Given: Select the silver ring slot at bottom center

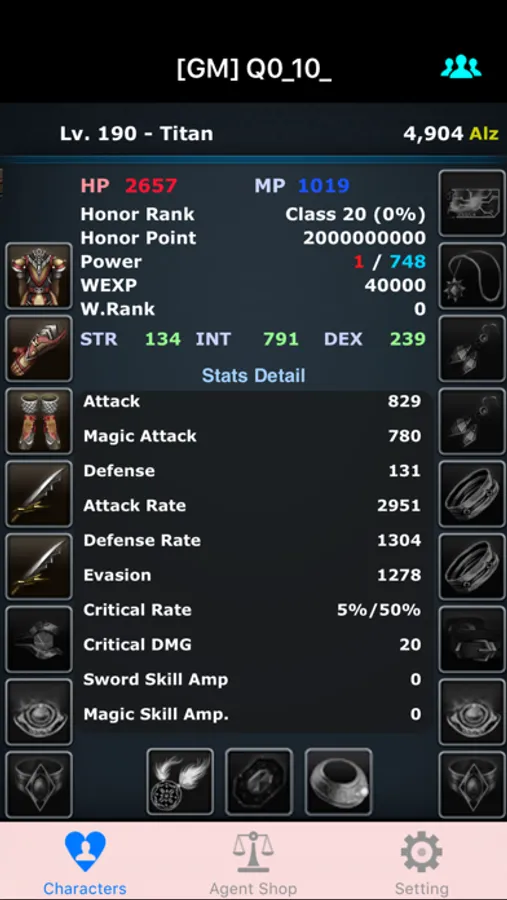Looking at the screenshot, I should pyautogui.click(x=338, y=782).
